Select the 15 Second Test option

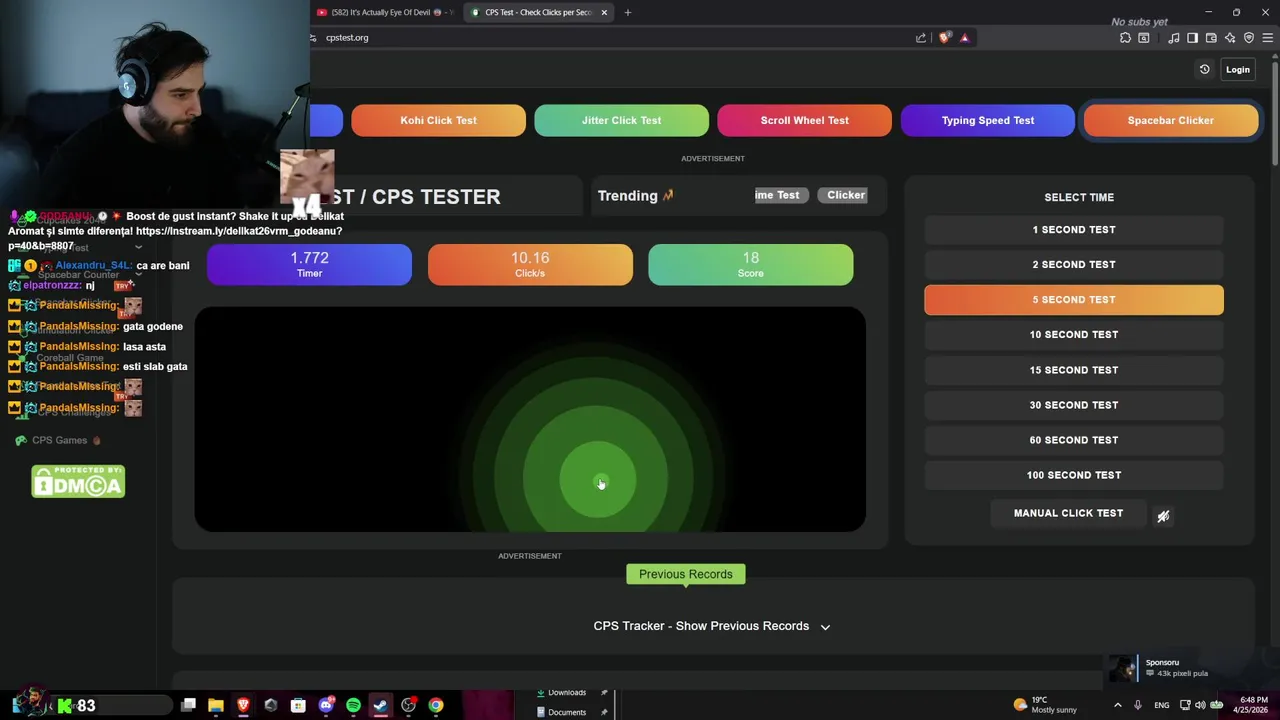tap(1073, 370)
